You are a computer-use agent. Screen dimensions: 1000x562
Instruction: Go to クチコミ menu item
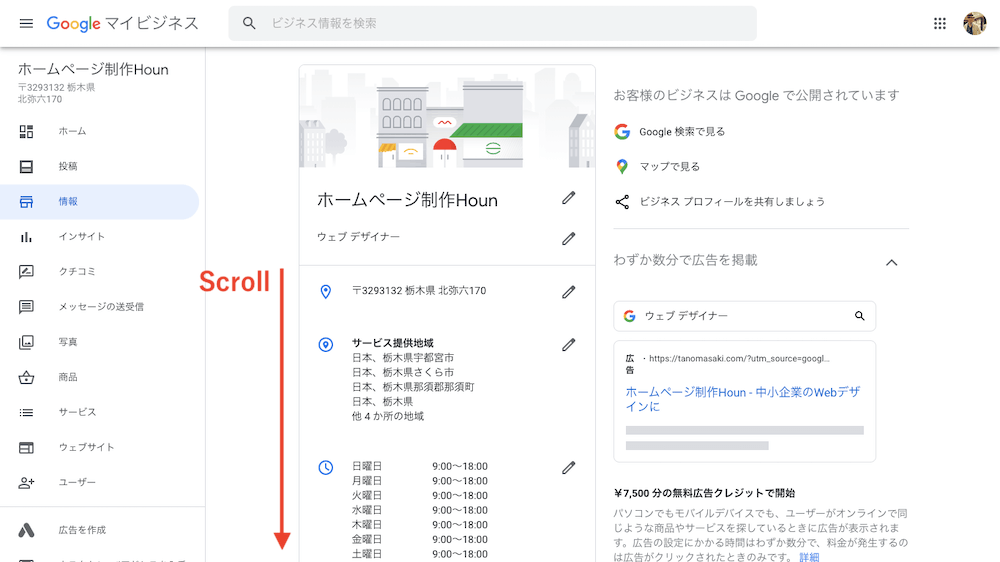click(77, 272)
